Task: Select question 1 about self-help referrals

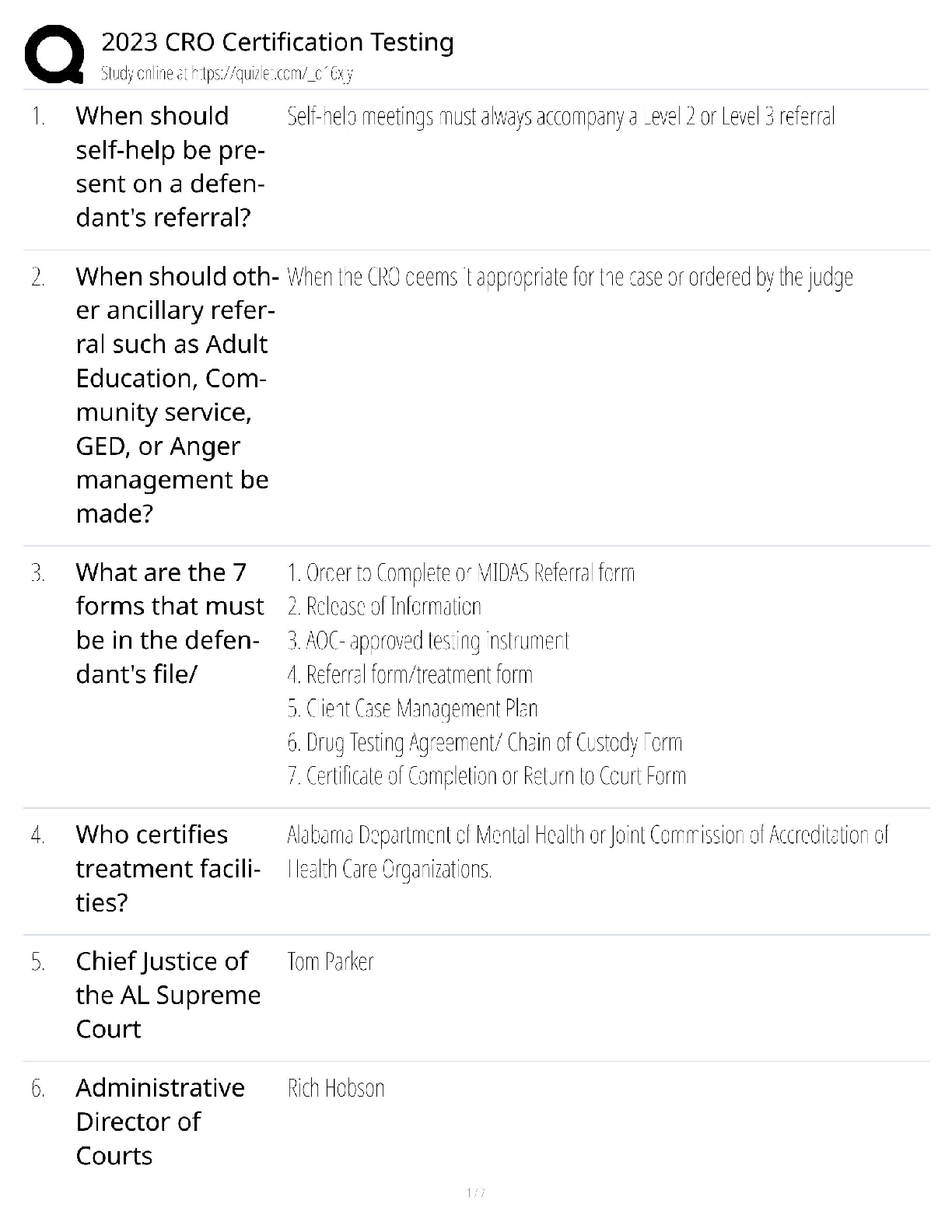Action: (170, 166)
